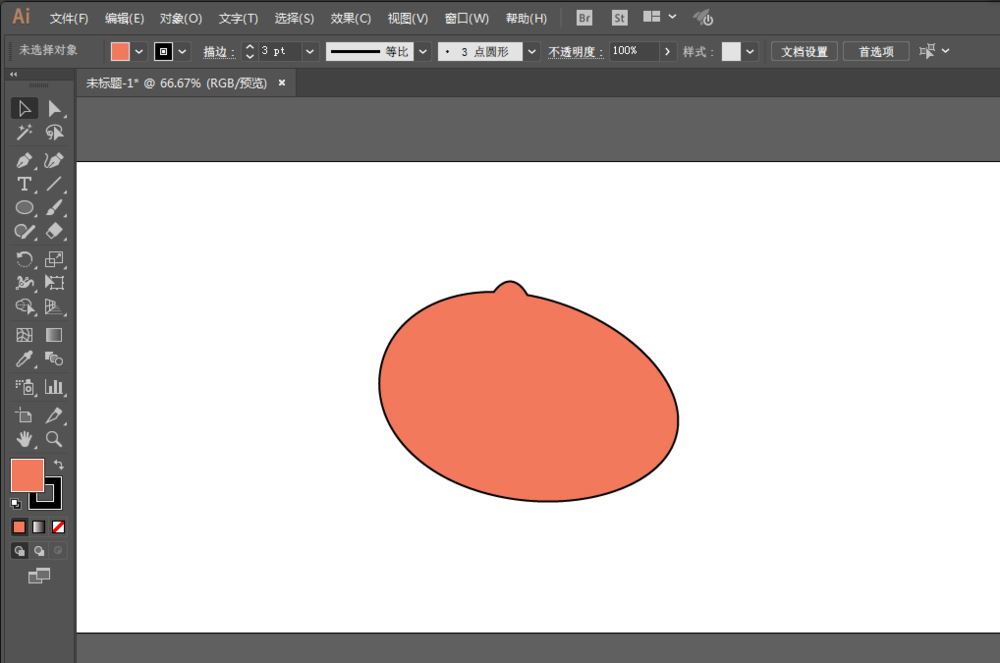Screen dimensions: 1000x663
Task: Choose the Ellipse shape tool
Action: [24, 208]
